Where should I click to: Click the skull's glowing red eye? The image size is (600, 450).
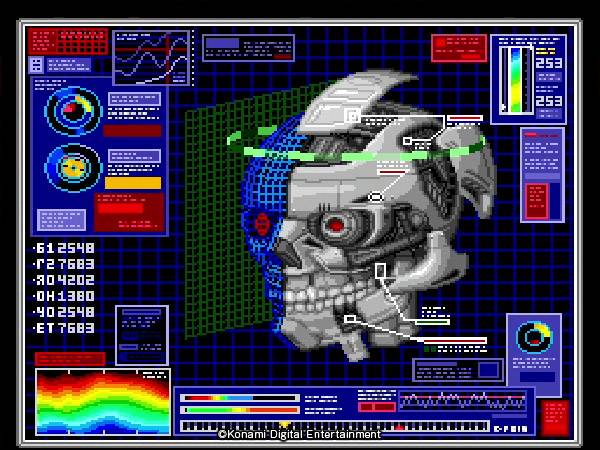tap(337, 226)
